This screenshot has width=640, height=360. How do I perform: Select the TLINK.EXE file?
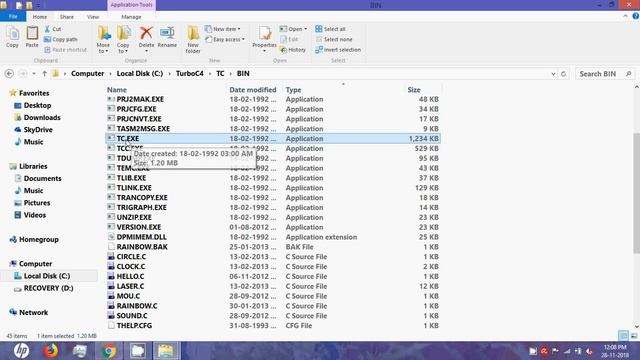pyautogui.click(x=273, y=188)
